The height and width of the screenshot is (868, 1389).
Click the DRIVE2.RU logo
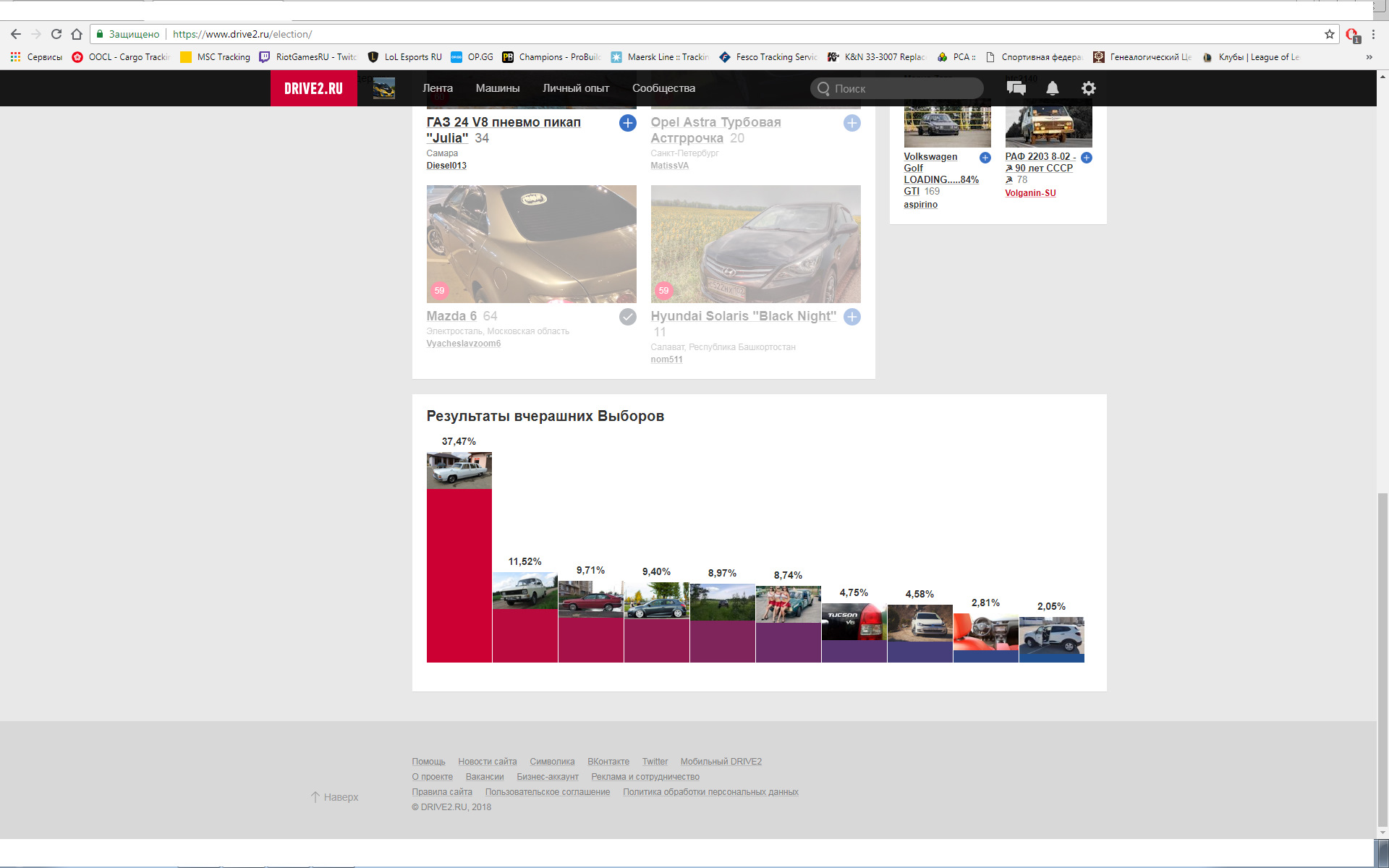pyautogui.click(x=313, y=88)
